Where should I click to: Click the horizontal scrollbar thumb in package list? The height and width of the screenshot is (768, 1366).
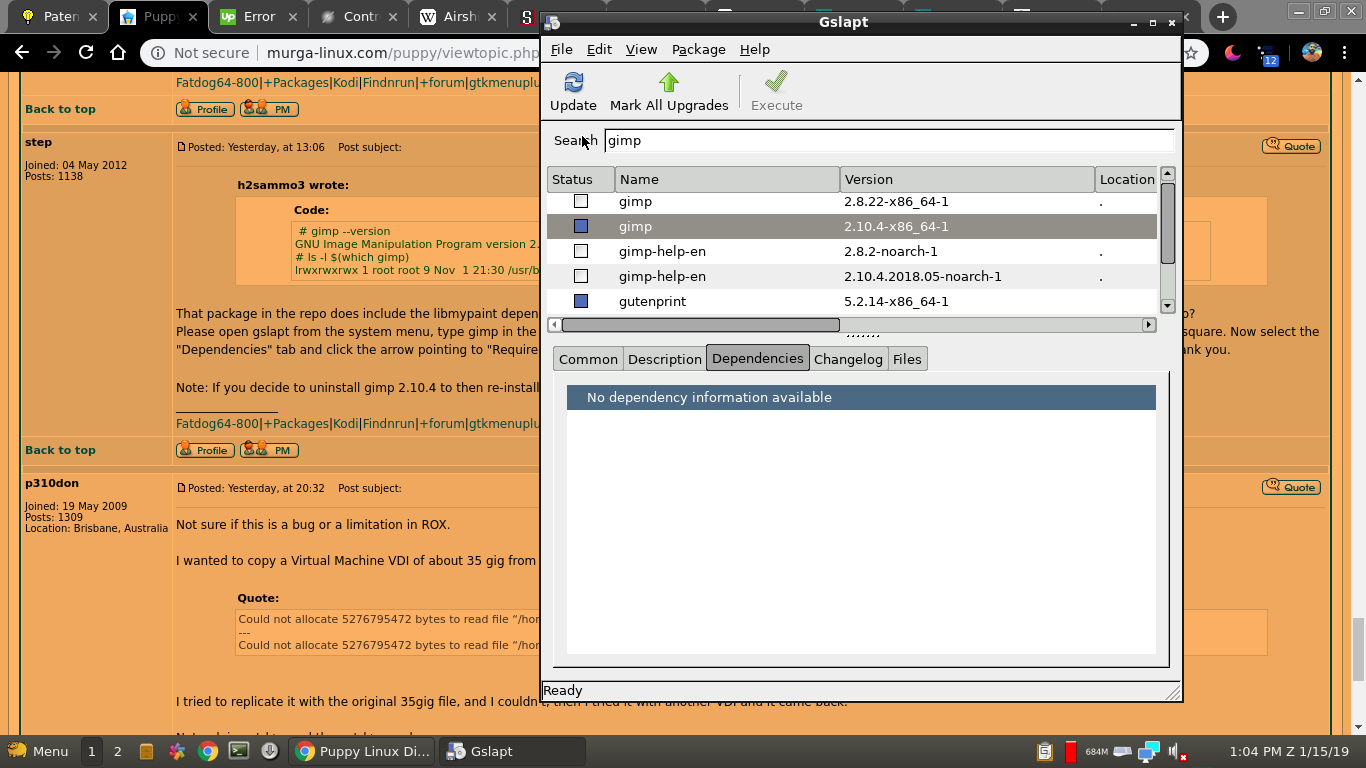(700, 325)
